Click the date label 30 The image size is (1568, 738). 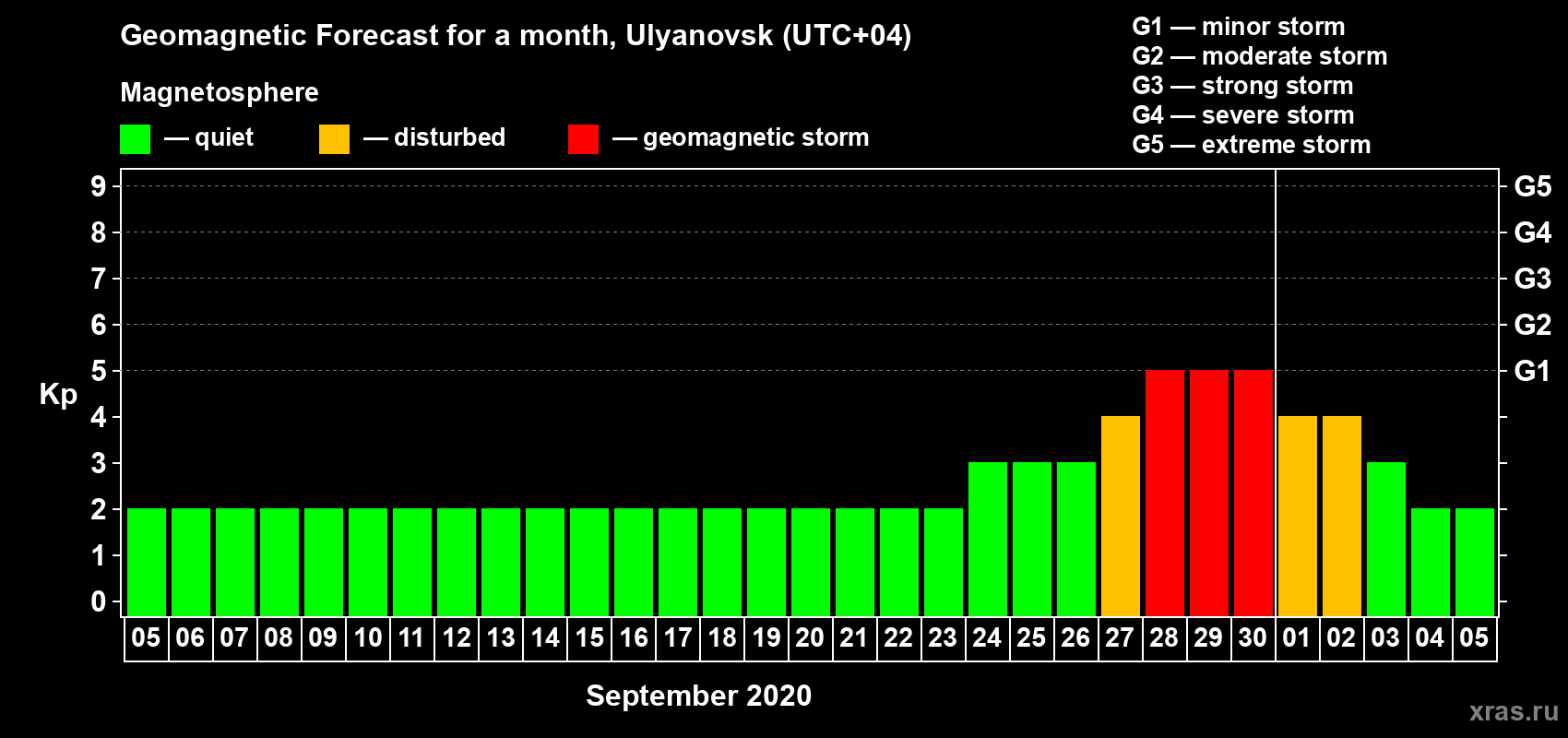(x=1253, y=637)
